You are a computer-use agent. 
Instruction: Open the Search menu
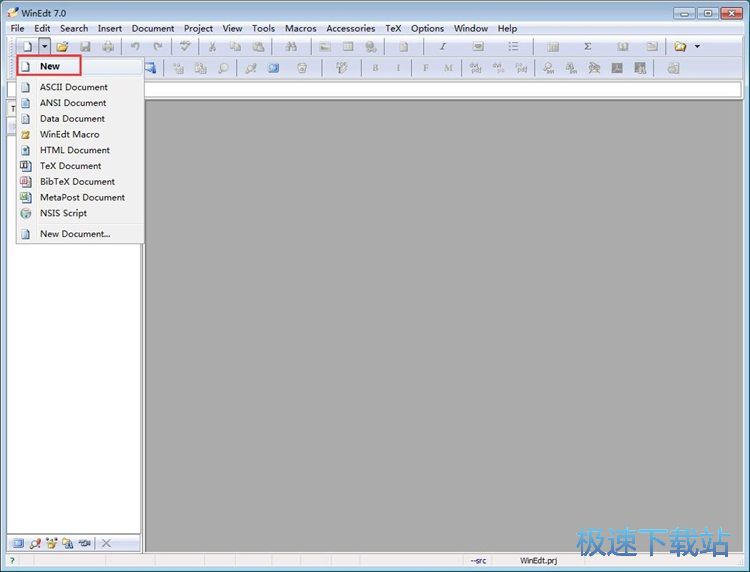pos(74,29)
